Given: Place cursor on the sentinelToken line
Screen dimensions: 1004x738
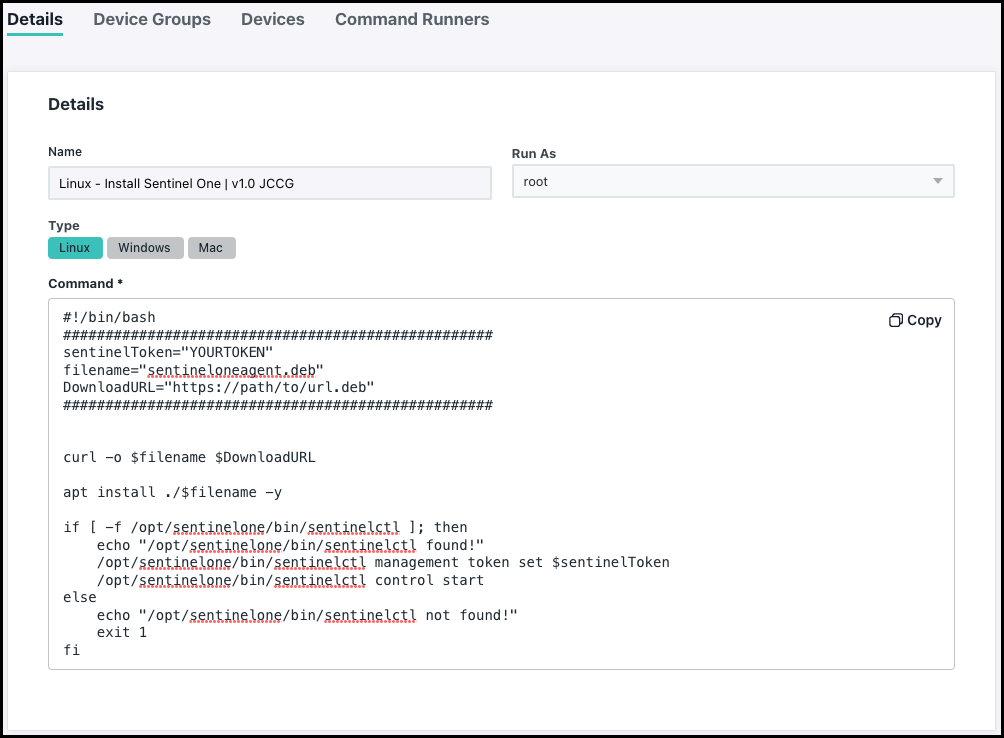Looking at the screenshot, I should click(167, 353).
